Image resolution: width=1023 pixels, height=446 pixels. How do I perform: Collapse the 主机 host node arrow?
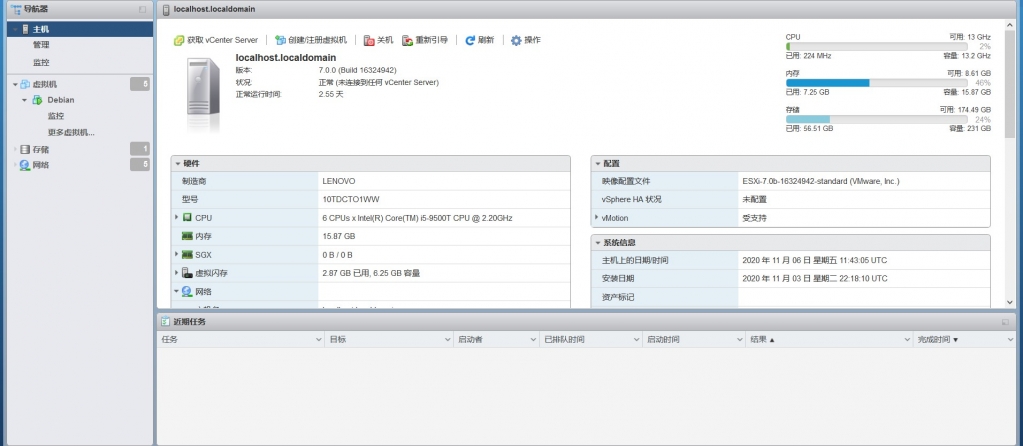(16, 29)
